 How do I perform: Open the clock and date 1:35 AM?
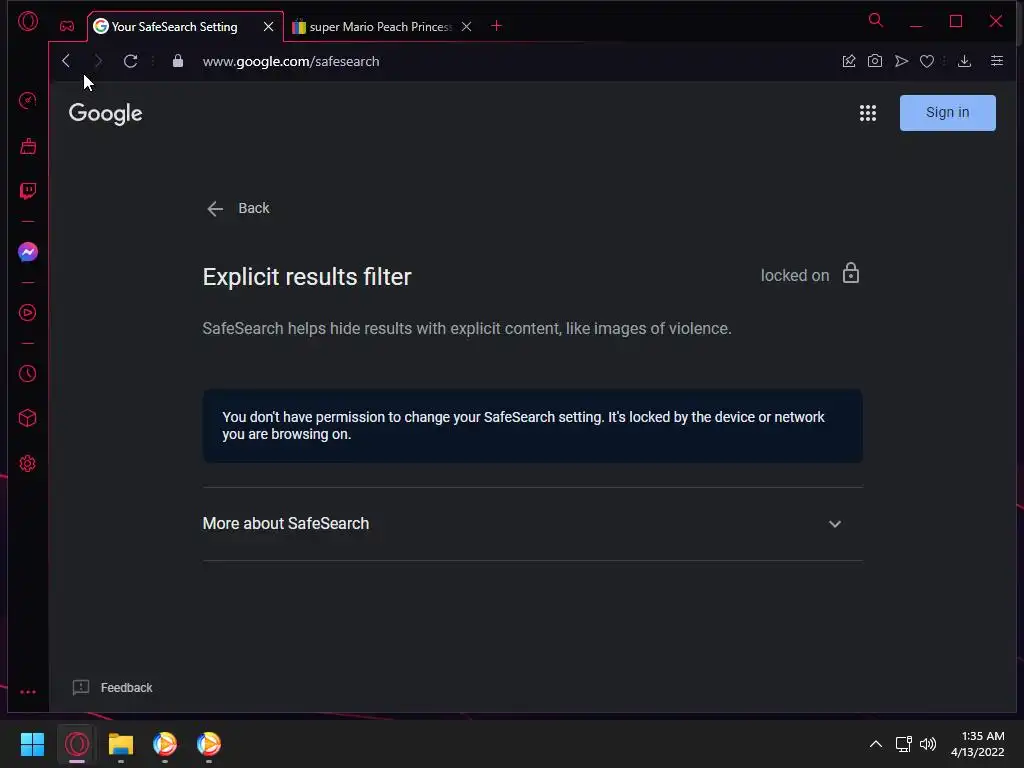978,744
